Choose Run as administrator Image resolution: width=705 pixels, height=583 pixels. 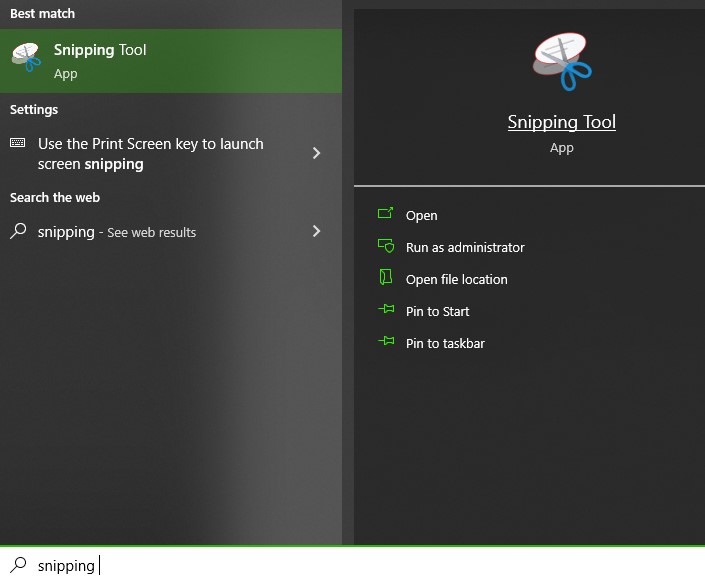(x=465, y=247)
